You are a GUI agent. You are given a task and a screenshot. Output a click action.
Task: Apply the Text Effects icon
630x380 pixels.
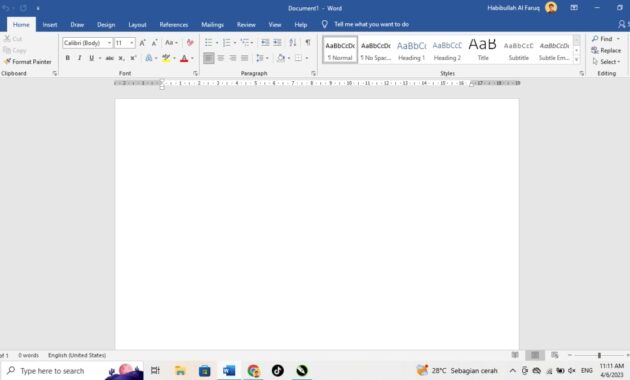pyautogui.click(x=149, y=58)
